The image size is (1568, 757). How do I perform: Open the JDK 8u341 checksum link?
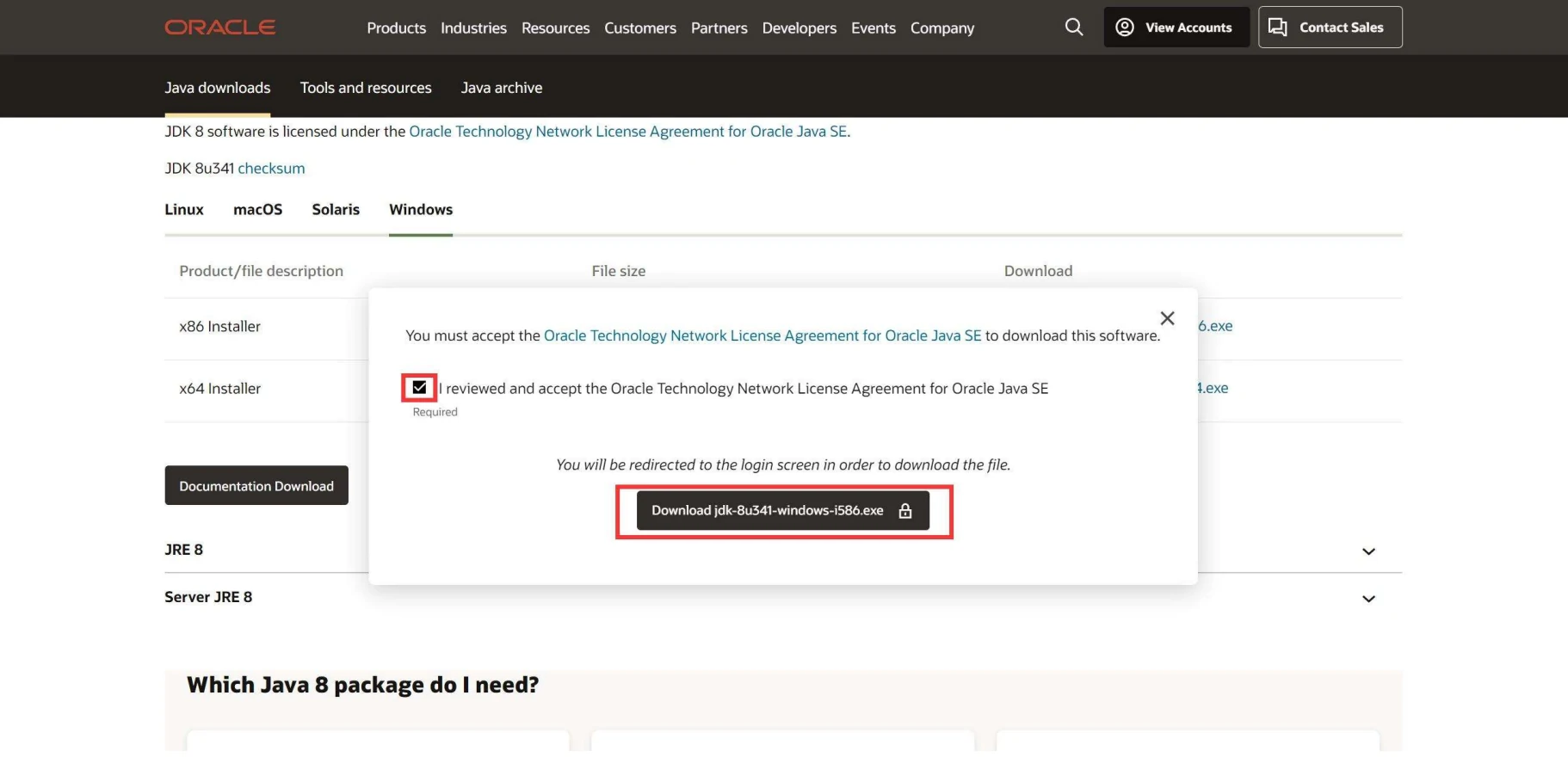point(271,169)
